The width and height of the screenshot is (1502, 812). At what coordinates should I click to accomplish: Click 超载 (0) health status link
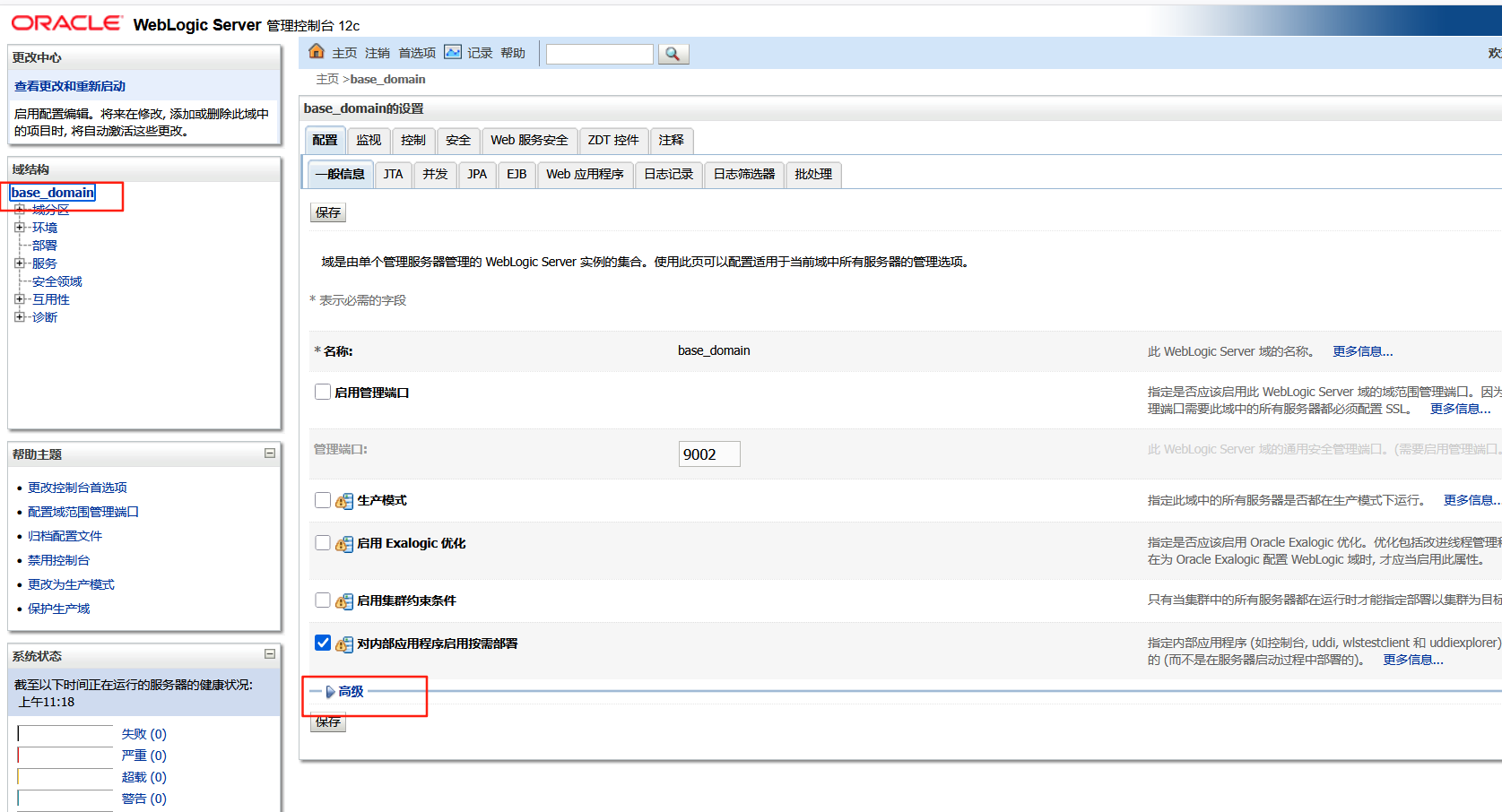click(x=143, y=777)
